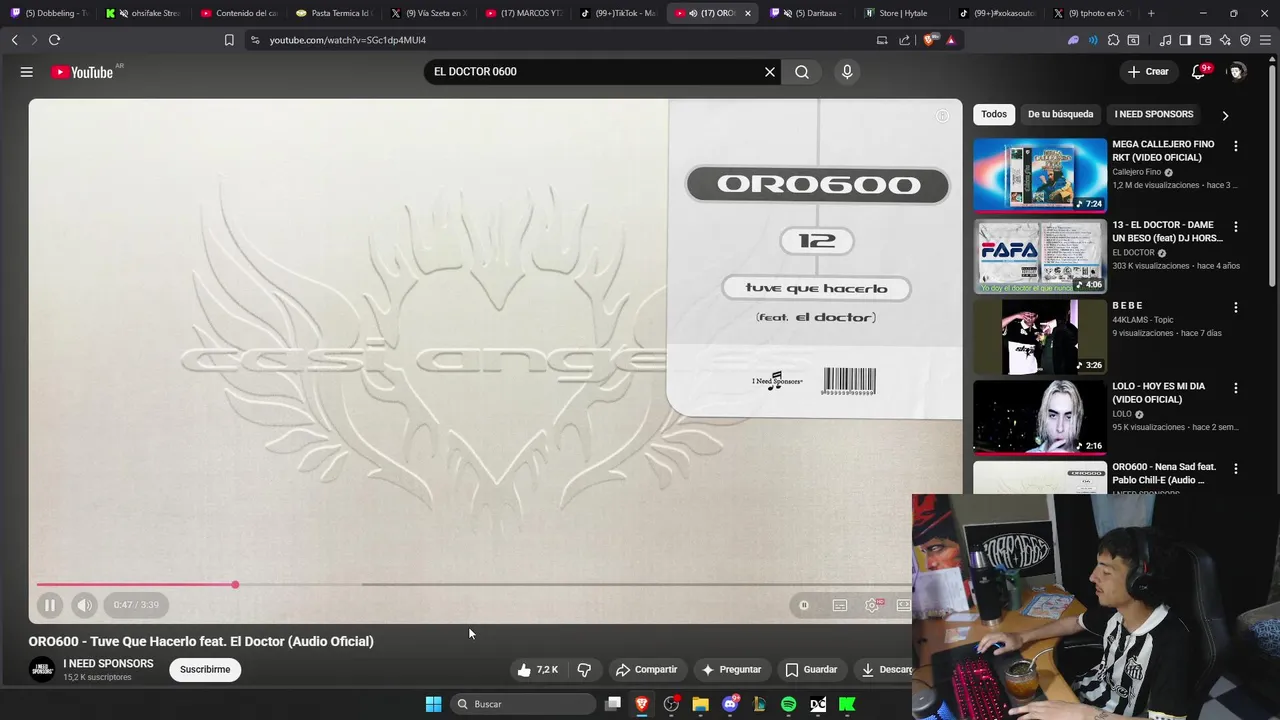The height and width of the screenshot is (720, 1280).
Task: Open options for MEGA CALLEJERO FINO video
Action: (1236, 146)
